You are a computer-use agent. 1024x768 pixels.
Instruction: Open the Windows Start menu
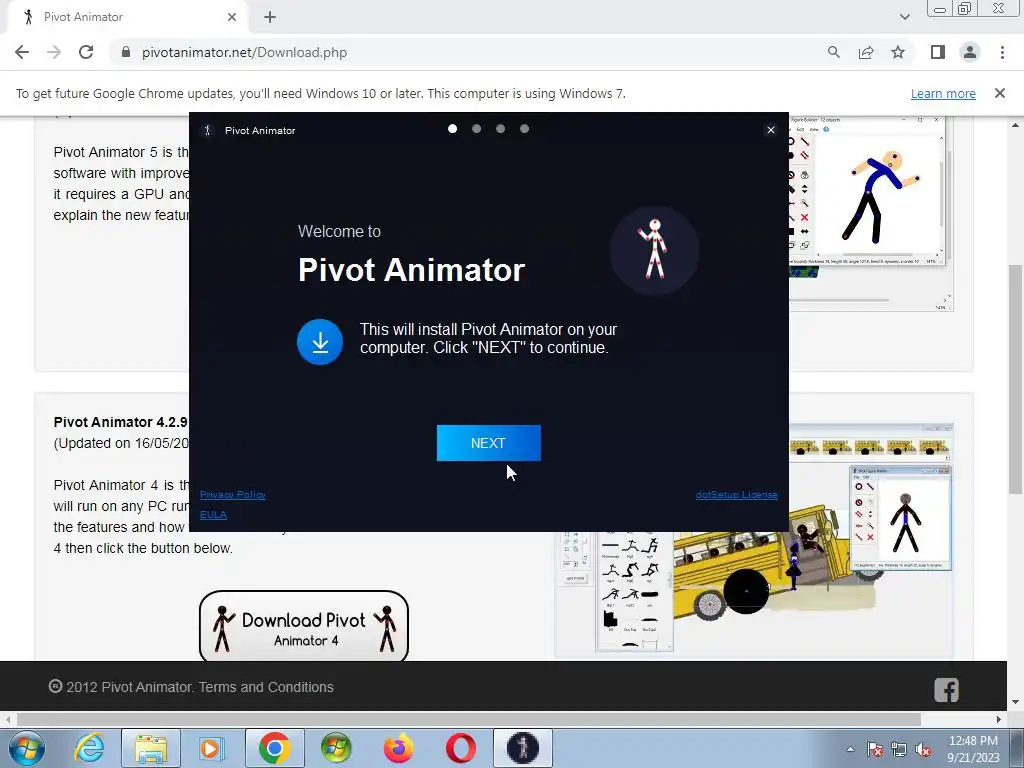coord(26,748)
